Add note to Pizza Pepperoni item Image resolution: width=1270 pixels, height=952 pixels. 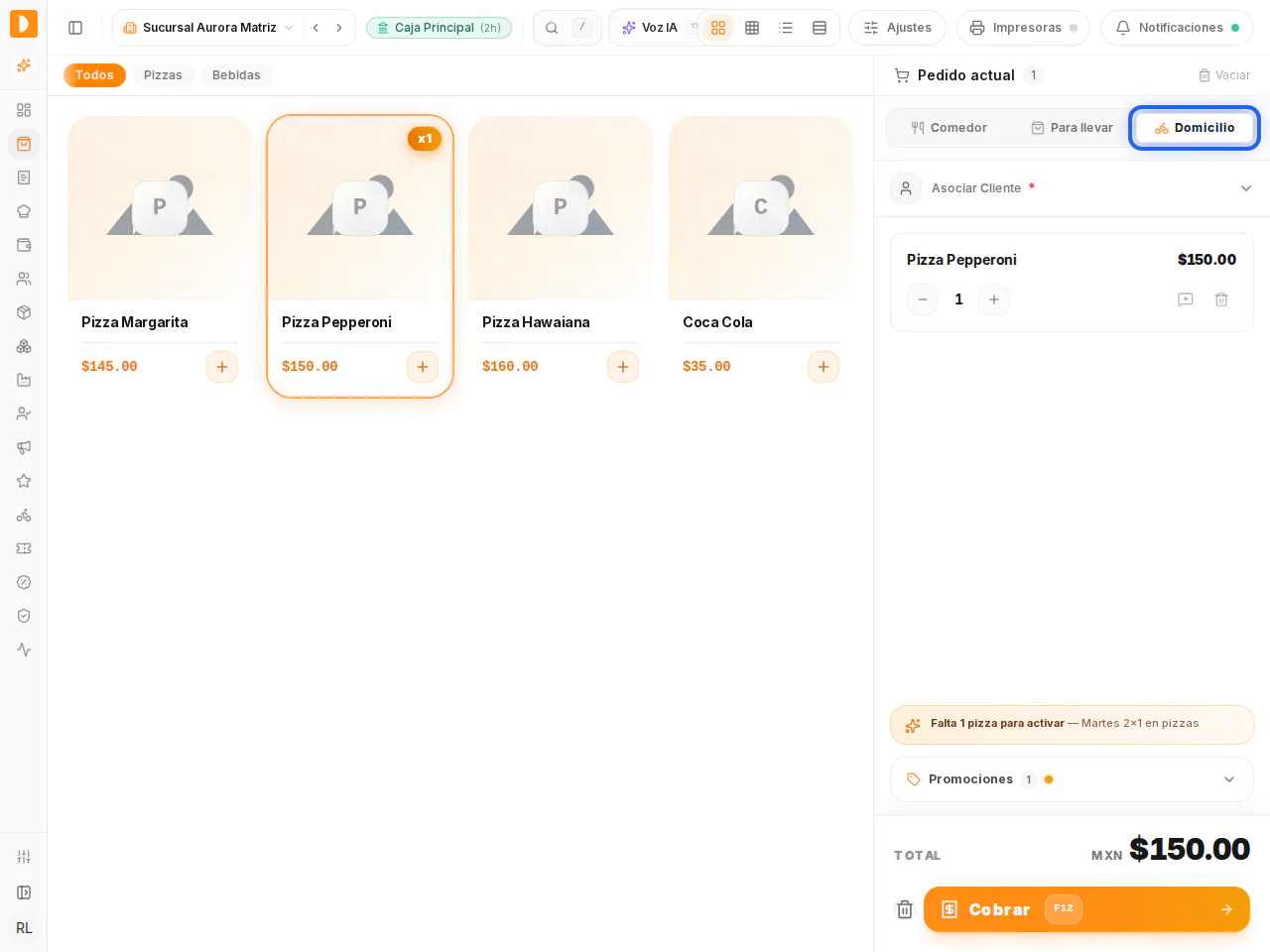point(1186,299)
